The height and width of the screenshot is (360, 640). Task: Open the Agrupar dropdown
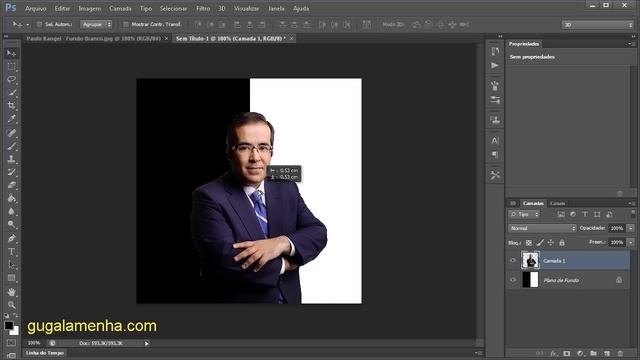96,24
